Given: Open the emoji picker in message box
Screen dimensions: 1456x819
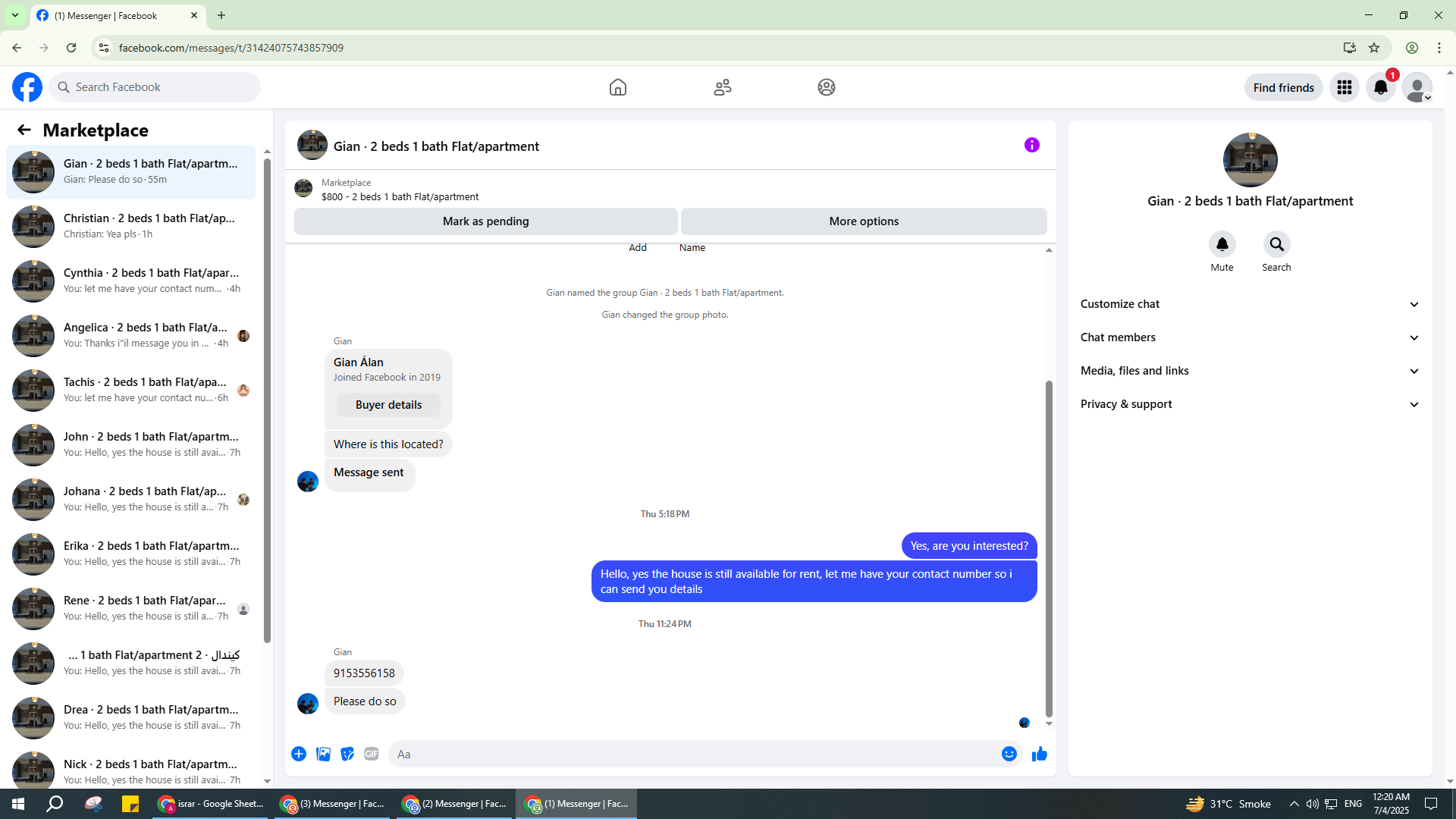Looking at the screenshot, I should coord(1009,754).
